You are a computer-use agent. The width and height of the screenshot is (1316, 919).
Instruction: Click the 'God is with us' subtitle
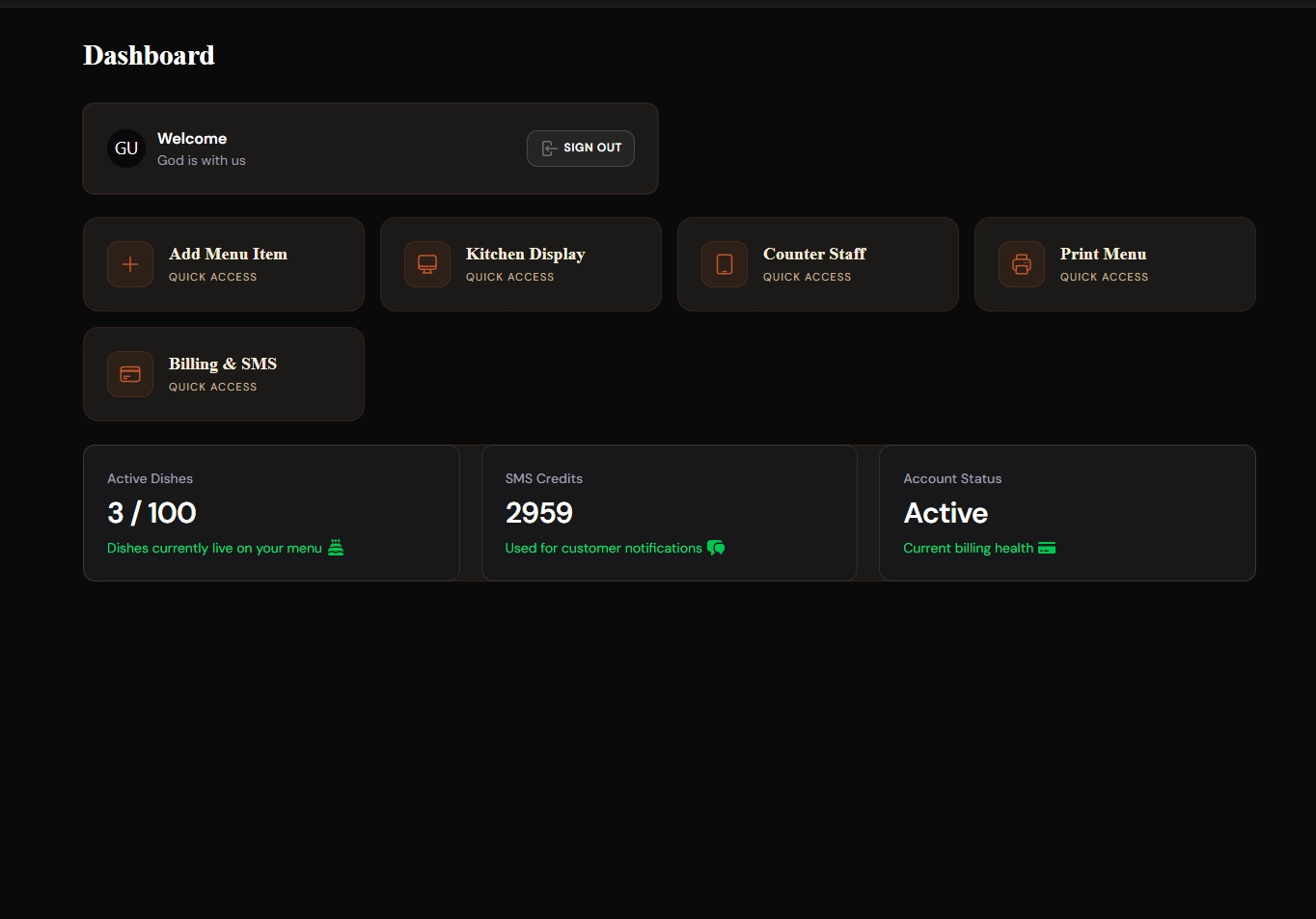[x=202, y=161]
